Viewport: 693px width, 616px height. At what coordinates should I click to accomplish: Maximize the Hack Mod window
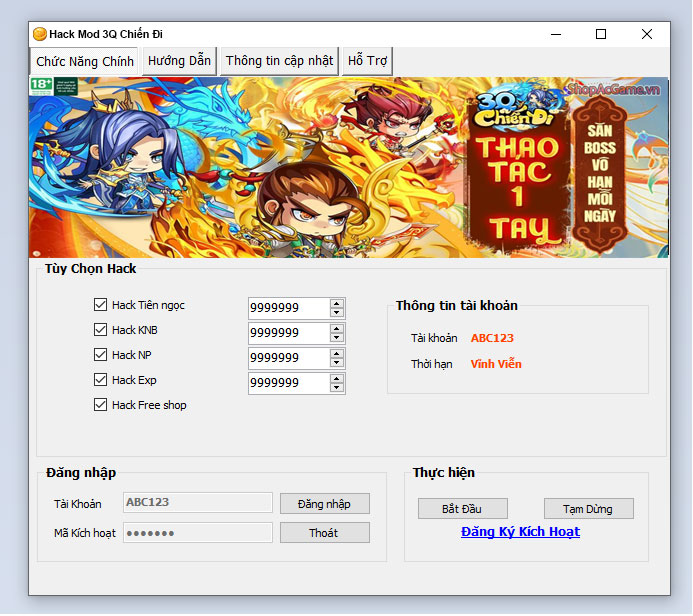coord(601,34)
